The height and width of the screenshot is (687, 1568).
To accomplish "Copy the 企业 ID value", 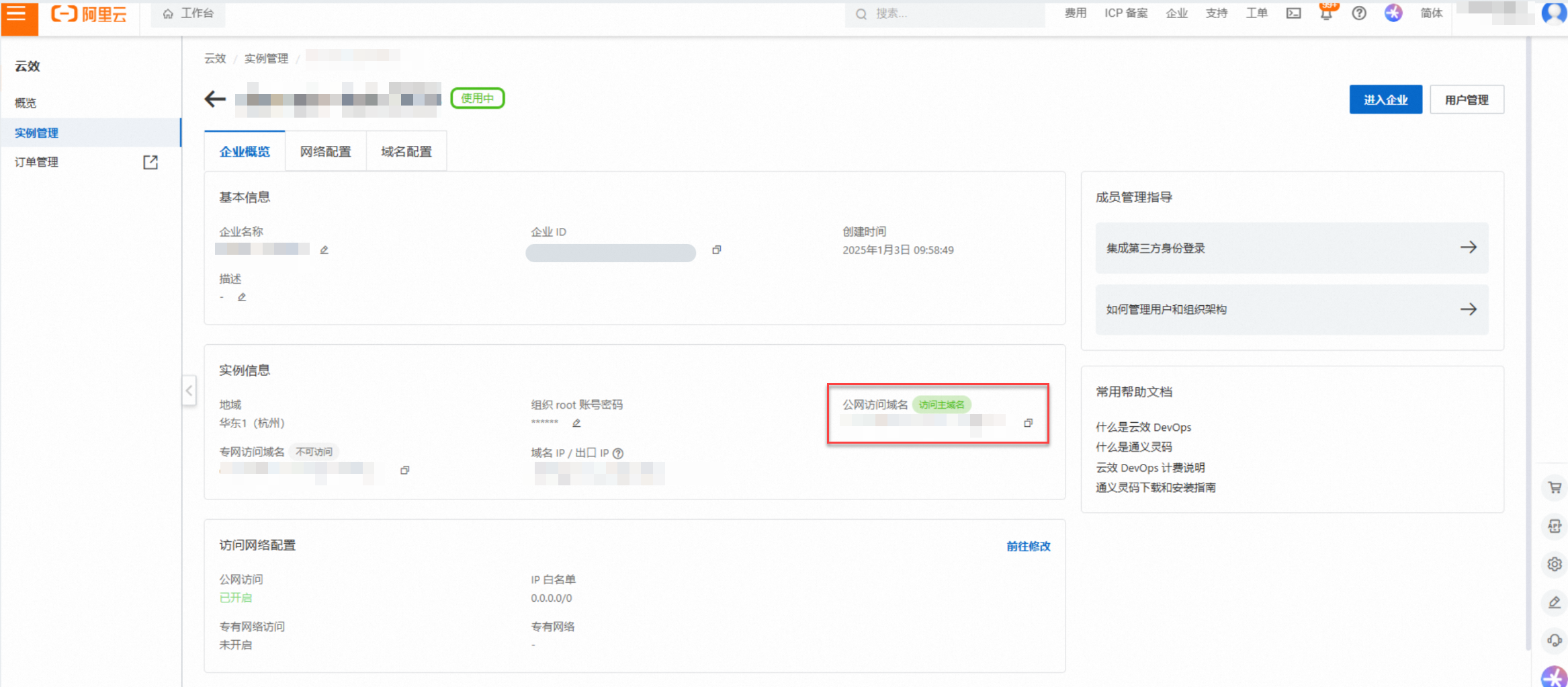I will (x=717, y=250).
